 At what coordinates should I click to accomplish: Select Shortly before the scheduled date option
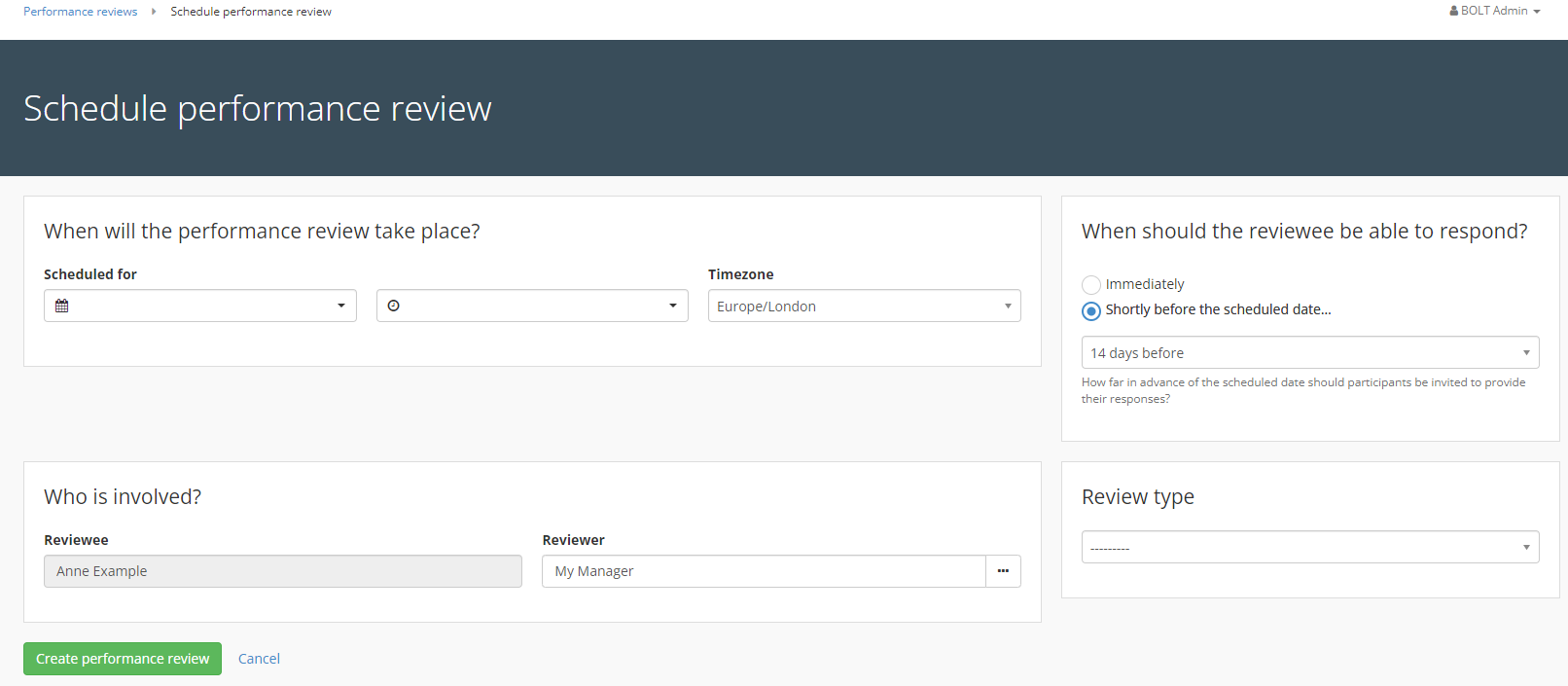pyautogui.click(x=1091, y=310)
